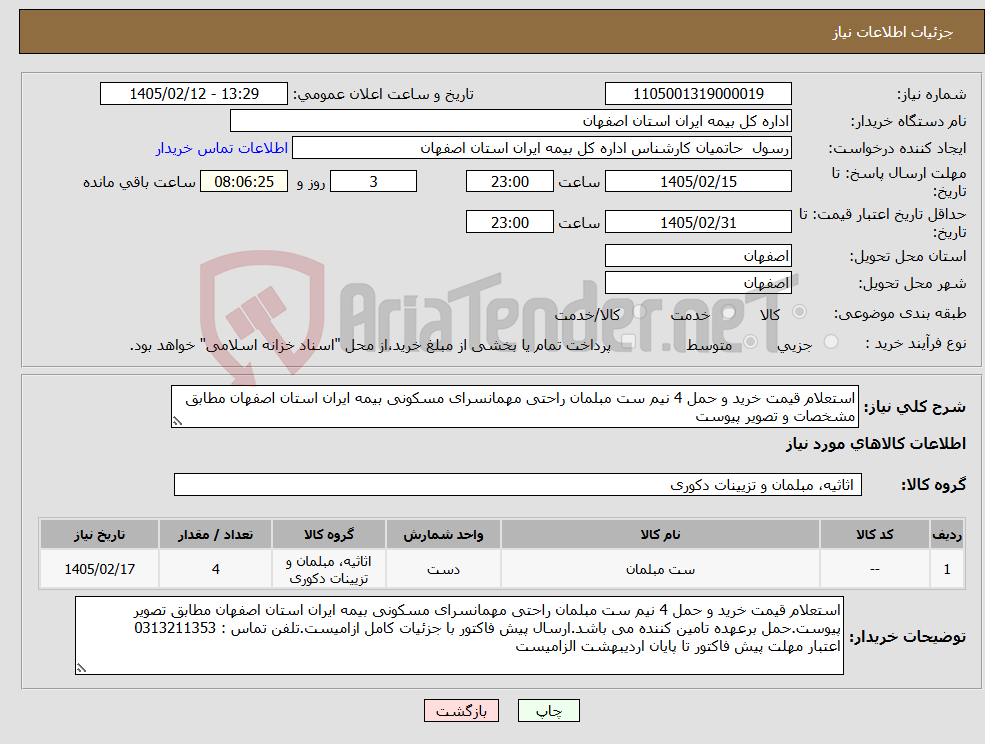Click the ست مبلمان item name cell

pyautogui.click(x=660, y=569)
